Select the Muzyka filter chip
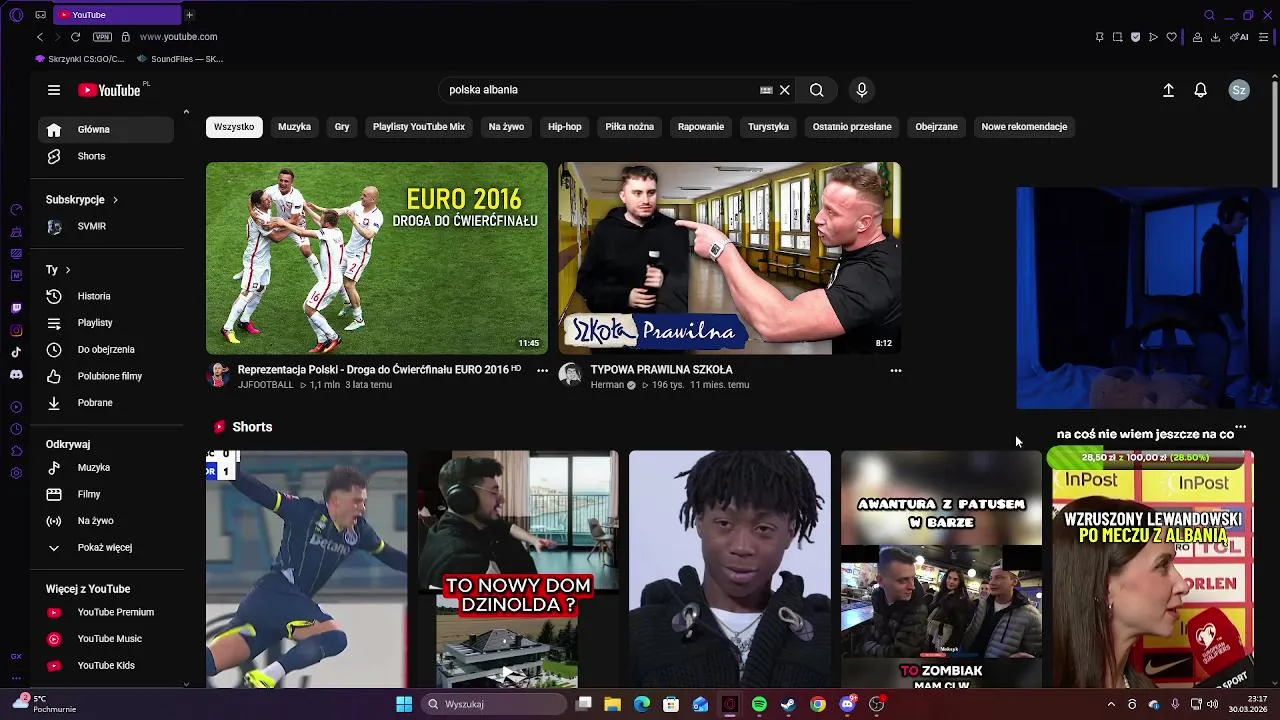Viewport: 1280px width, 720px height. (295, 127)
